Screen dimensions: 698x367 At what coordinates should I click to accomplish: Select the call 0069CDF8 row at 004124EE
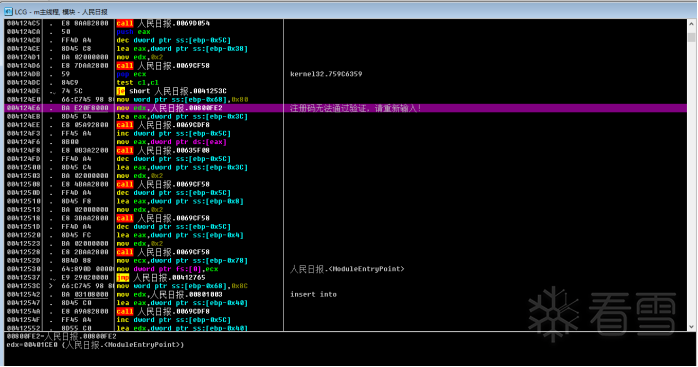coord(163,125)
